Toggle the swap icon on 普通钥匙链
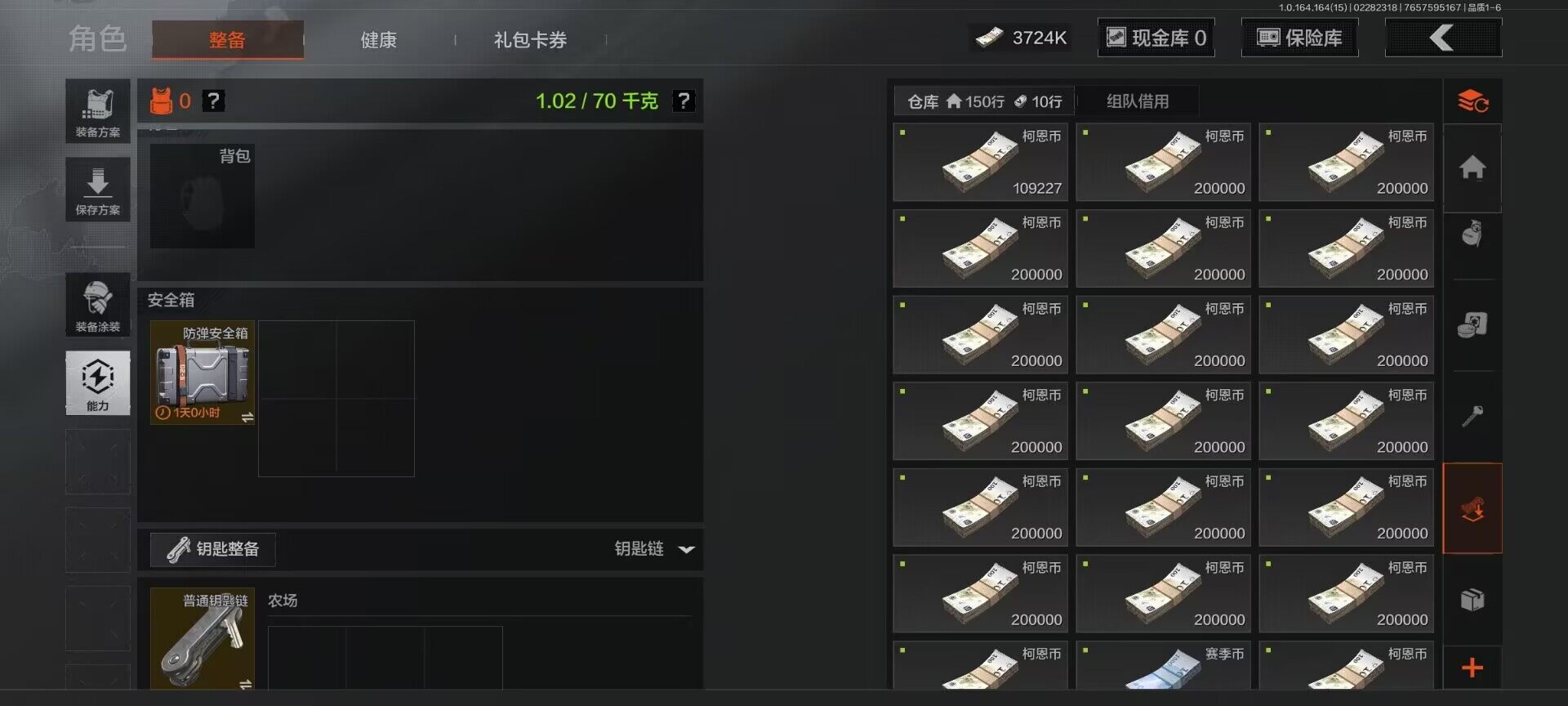This screenshot has height=706, width=1568. pyautogui.click(x=246, y=683)
